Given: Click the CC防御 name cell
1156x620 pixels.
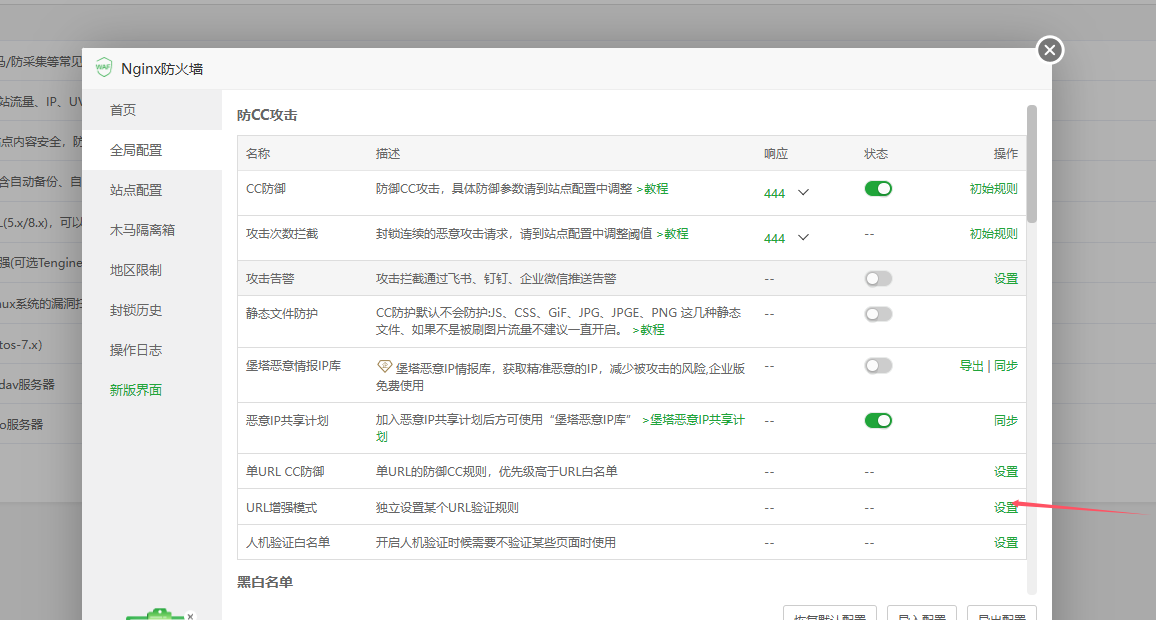Looking at the screenshot, I should click(265, 189).
